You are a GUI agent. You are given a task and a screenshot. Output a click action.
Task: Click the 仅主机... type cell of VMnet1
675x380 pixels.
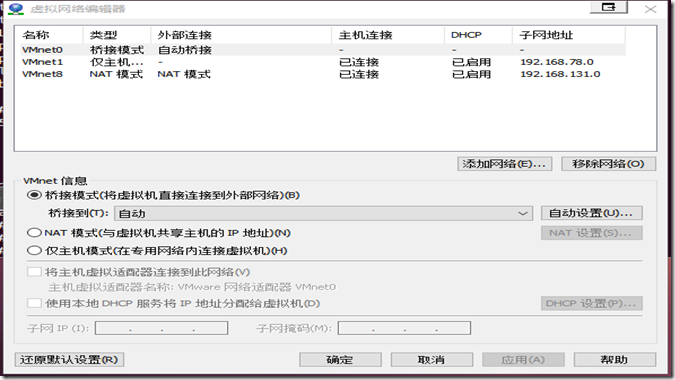click(116, 62)
